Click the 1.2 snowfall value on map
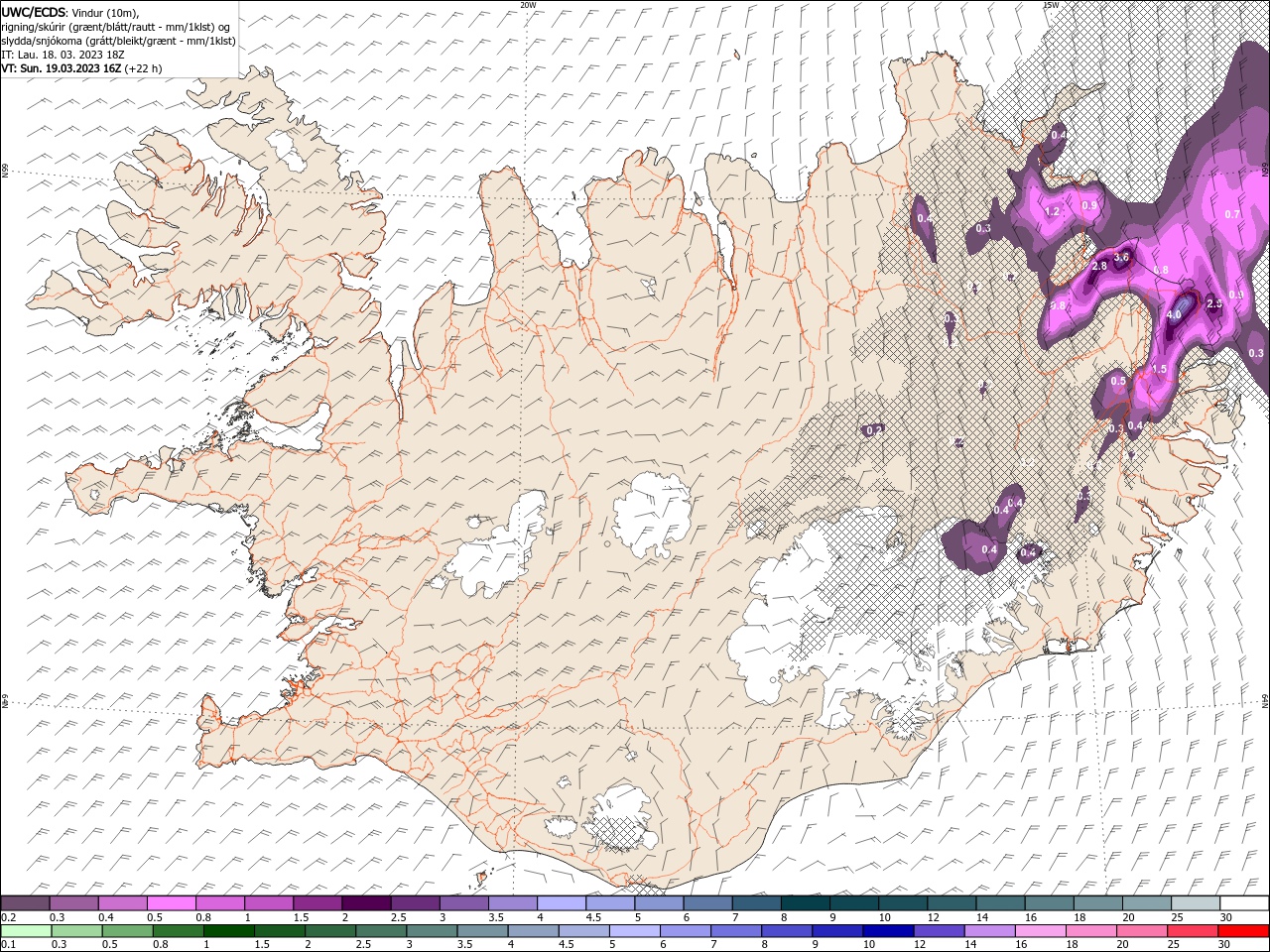The height and width of the screenshot is (952, 1270). (1054, 212)
